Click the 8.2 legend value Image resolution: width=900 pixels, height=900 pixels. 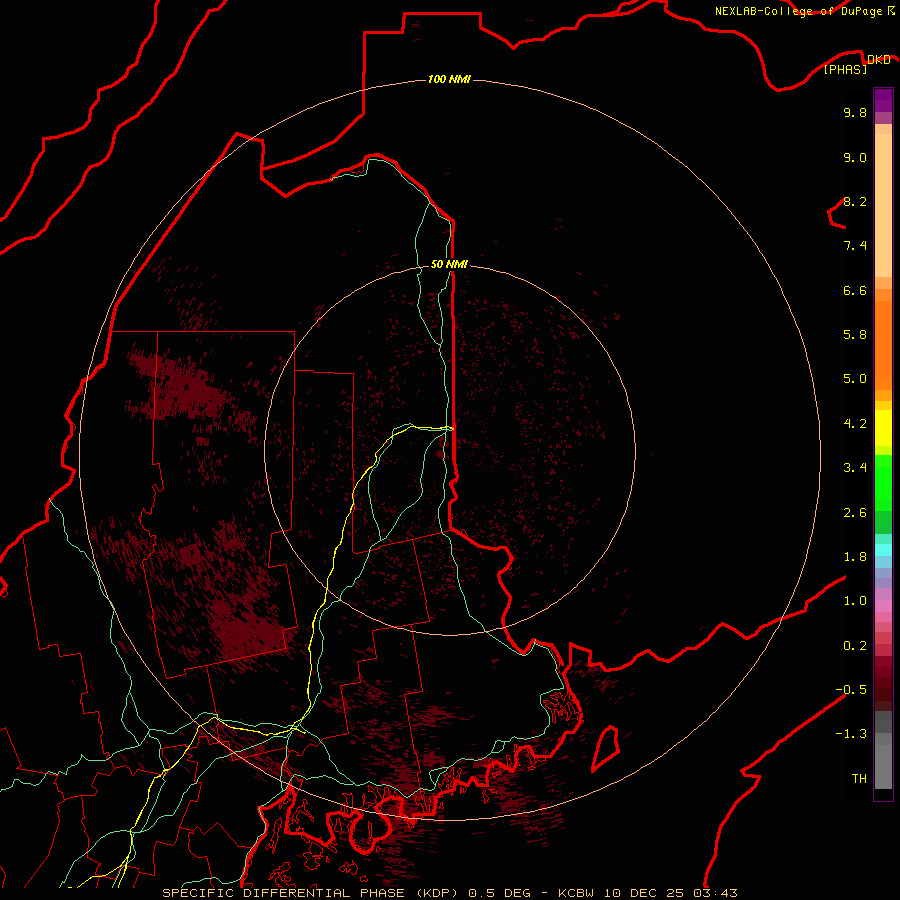(x=855, y=201)
